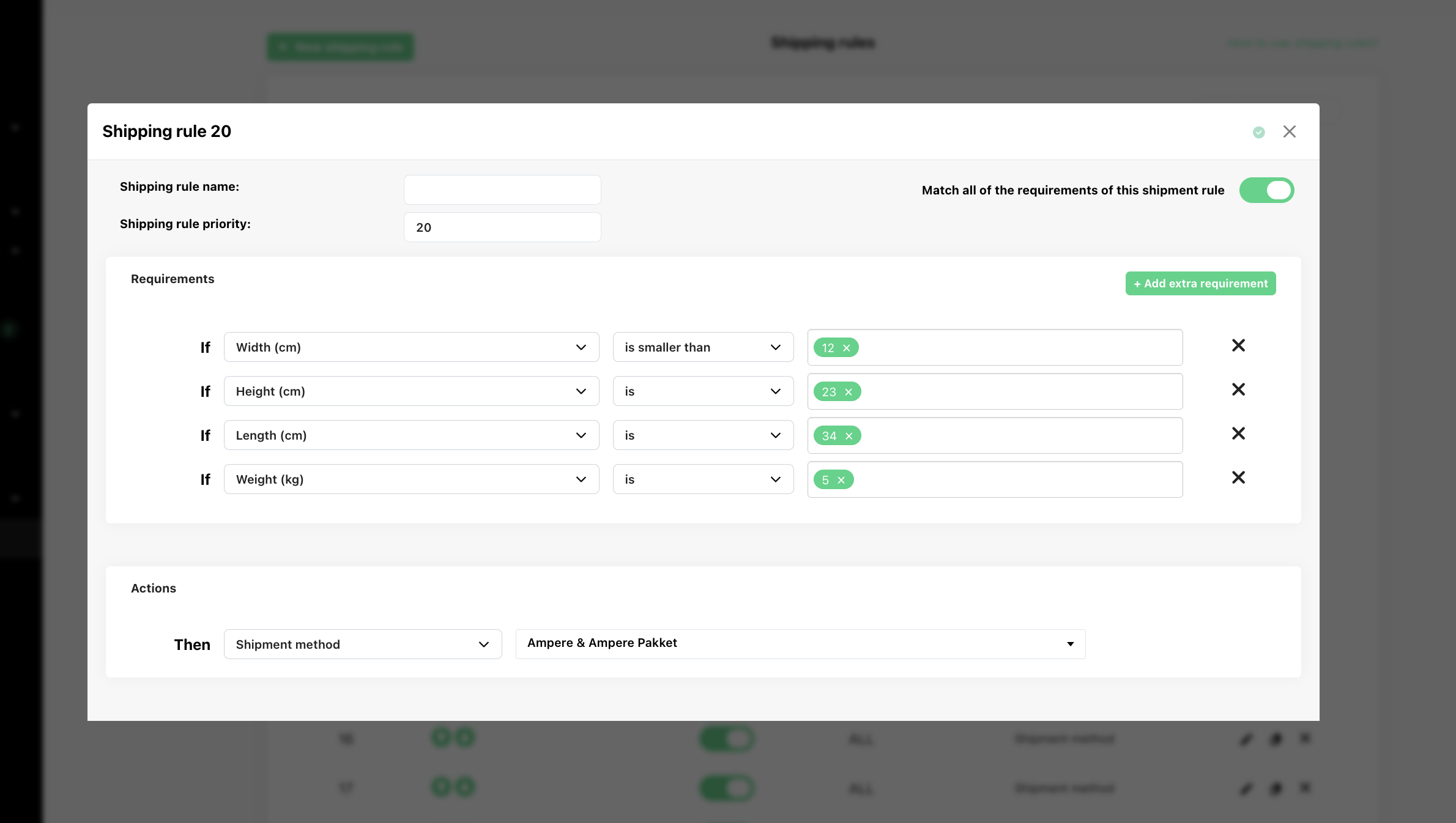Remove the value tag 23
This screenshot has width=1456, height=823.
click(x=849, y=392)
